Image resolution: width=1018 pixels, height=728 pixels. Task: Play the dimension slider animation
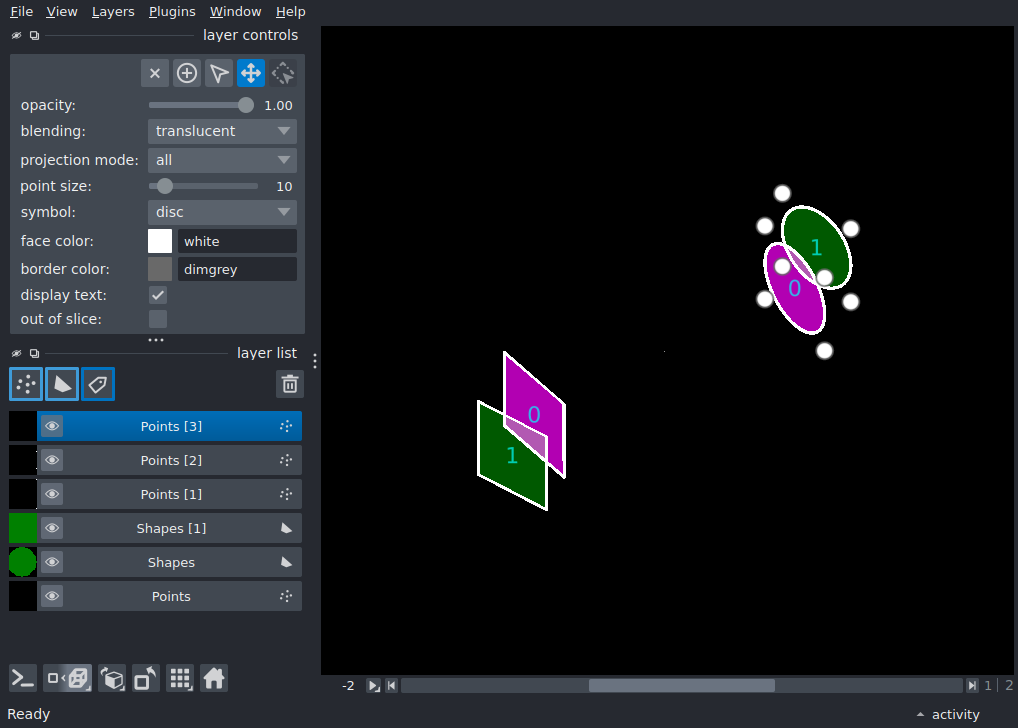coord(373,686)
